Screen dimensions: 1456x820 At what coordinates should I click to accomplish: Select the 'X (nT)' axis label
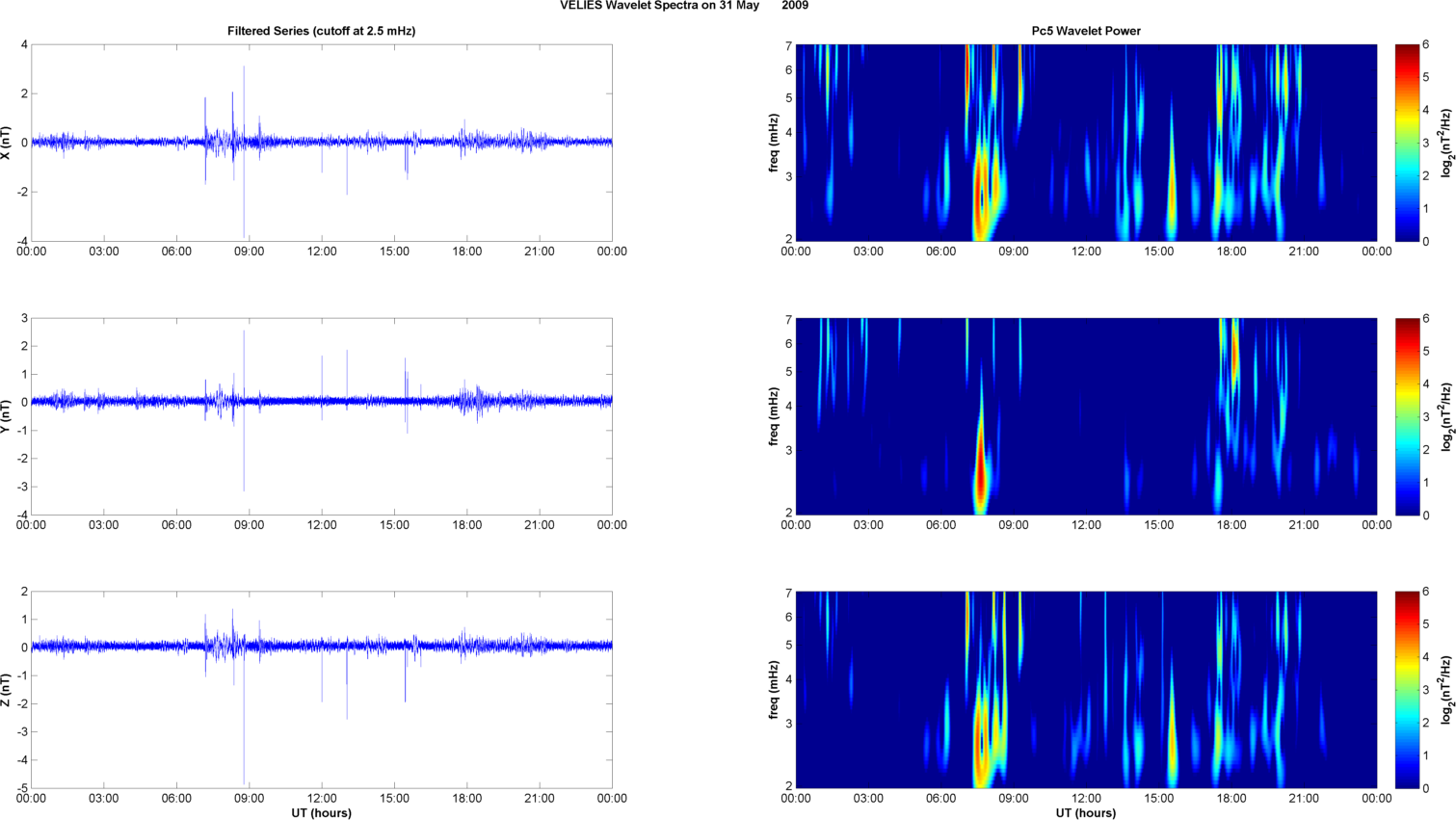[x=8, y=143]
